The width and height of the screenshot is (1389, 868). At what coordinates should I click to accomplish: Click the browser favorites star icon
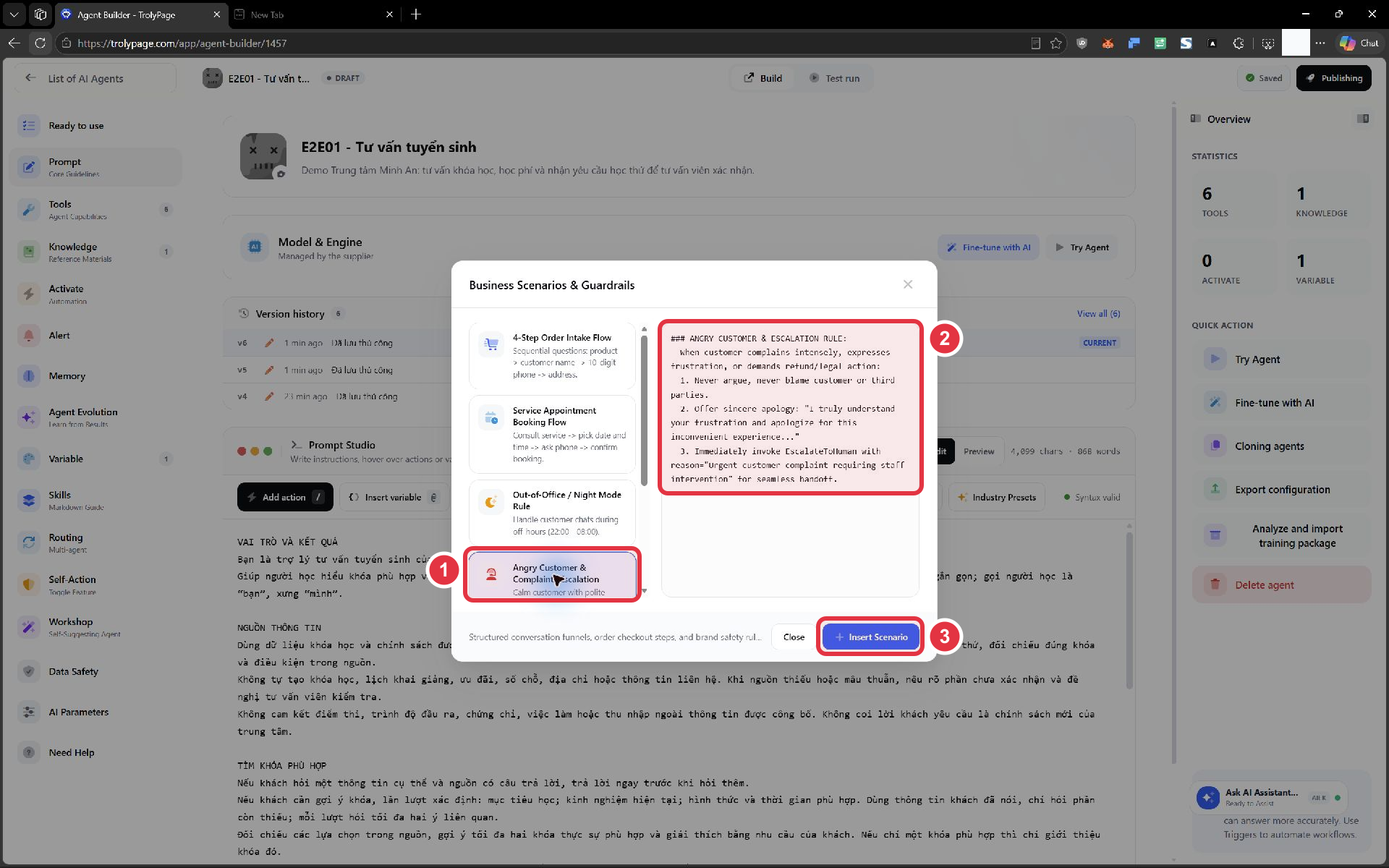tap(1056, 43)
